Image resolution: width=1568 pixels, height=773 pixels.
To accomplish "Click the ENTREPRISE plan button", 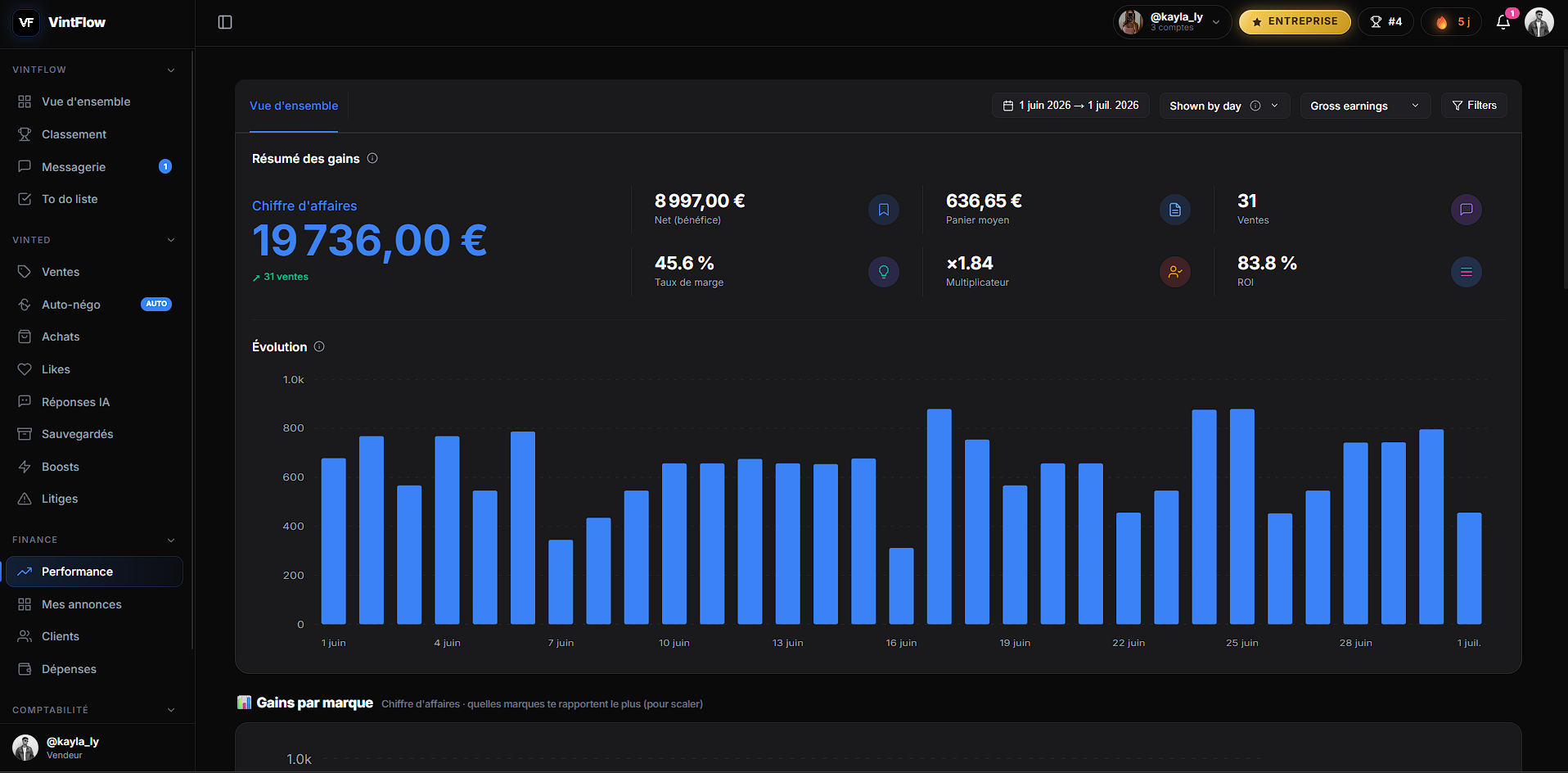I will [x=1295, y=22].
